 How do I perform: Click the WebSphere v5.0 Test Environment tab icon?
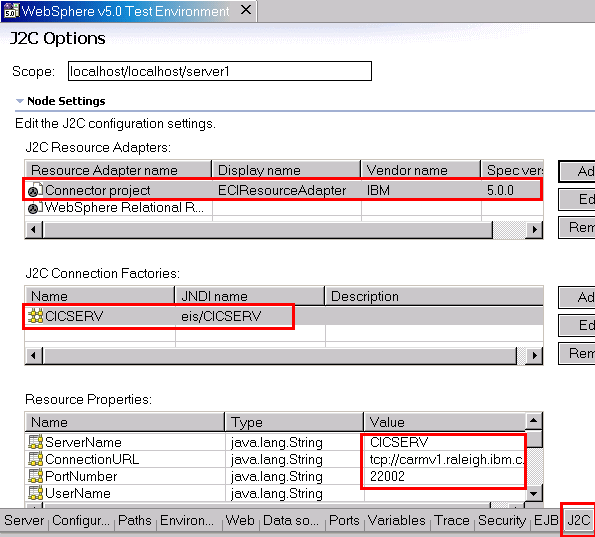(x=11, y=11)
